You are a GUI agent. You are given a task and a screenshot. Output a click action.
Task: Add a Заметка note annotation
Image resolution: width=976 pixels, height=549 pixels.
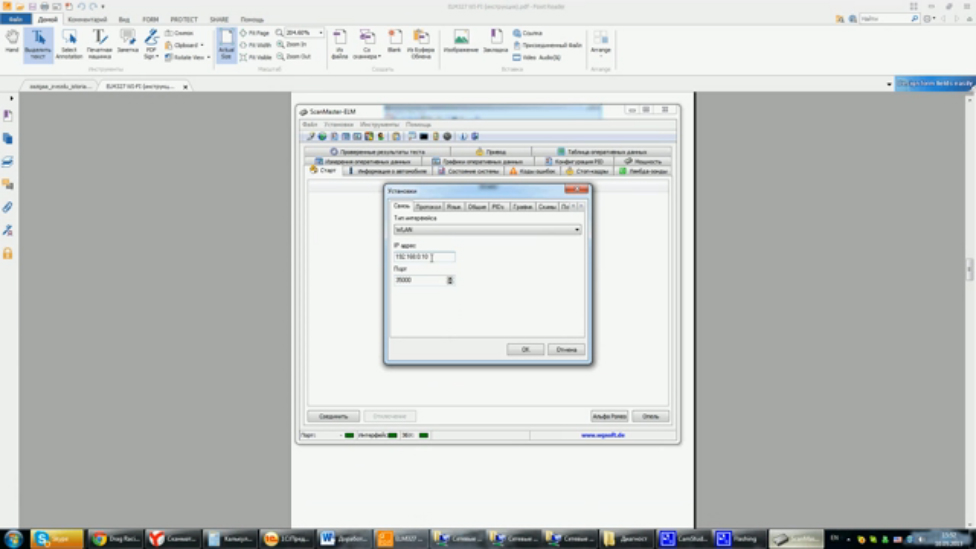click(128, 41)
